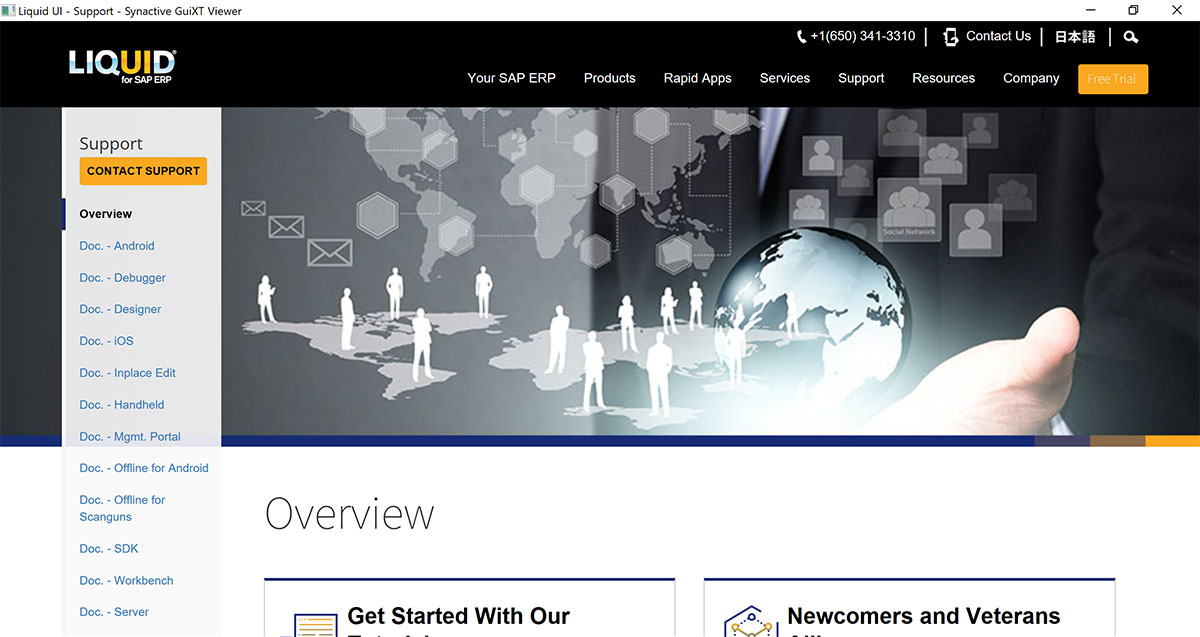Click the GuiXT Viewer title bar app icon
1200x637 pixels.
[9, 11]
